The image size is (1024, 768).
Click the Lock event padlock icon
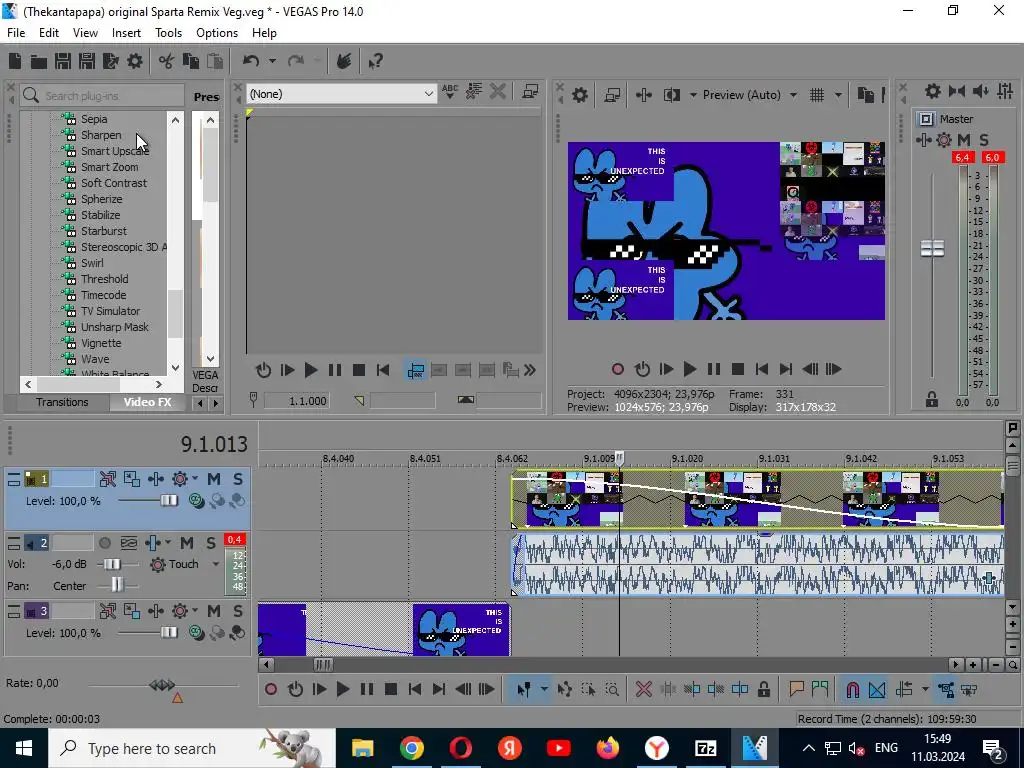tap(763, 689)
